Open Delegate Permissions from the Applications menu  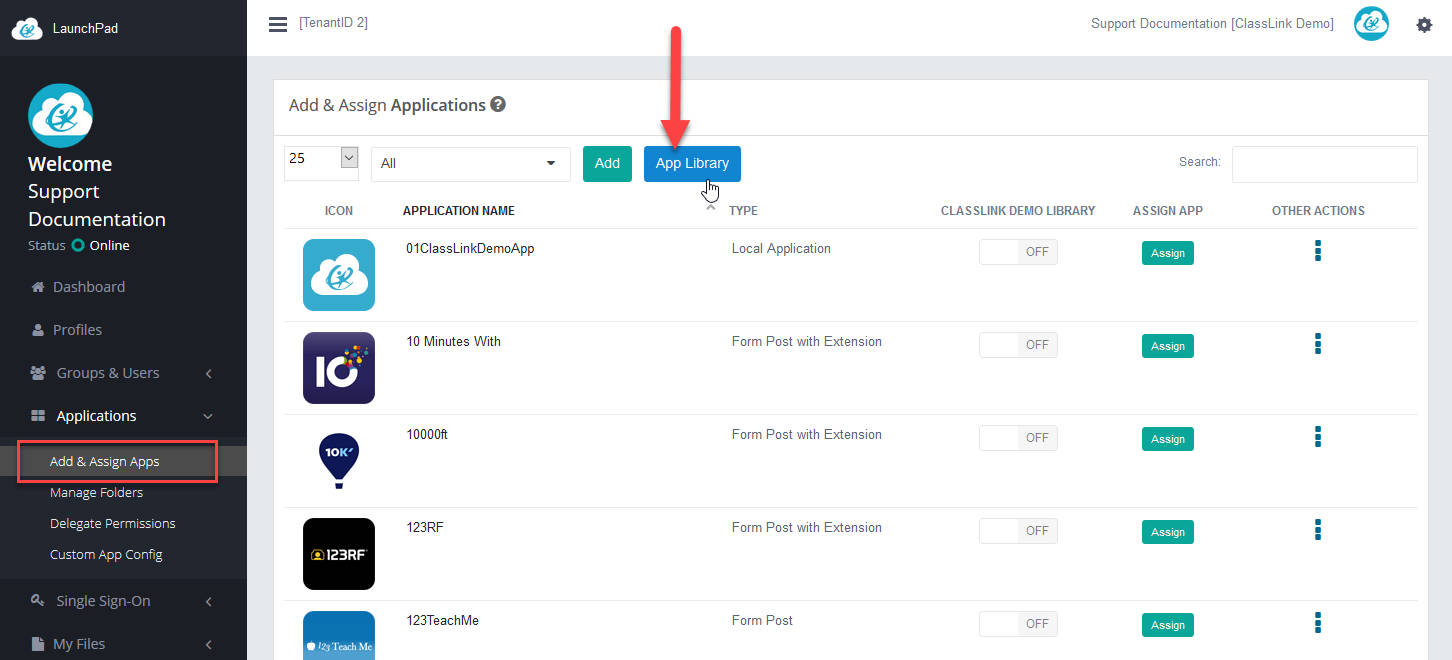pyautogui.click(x=112, y=522)
